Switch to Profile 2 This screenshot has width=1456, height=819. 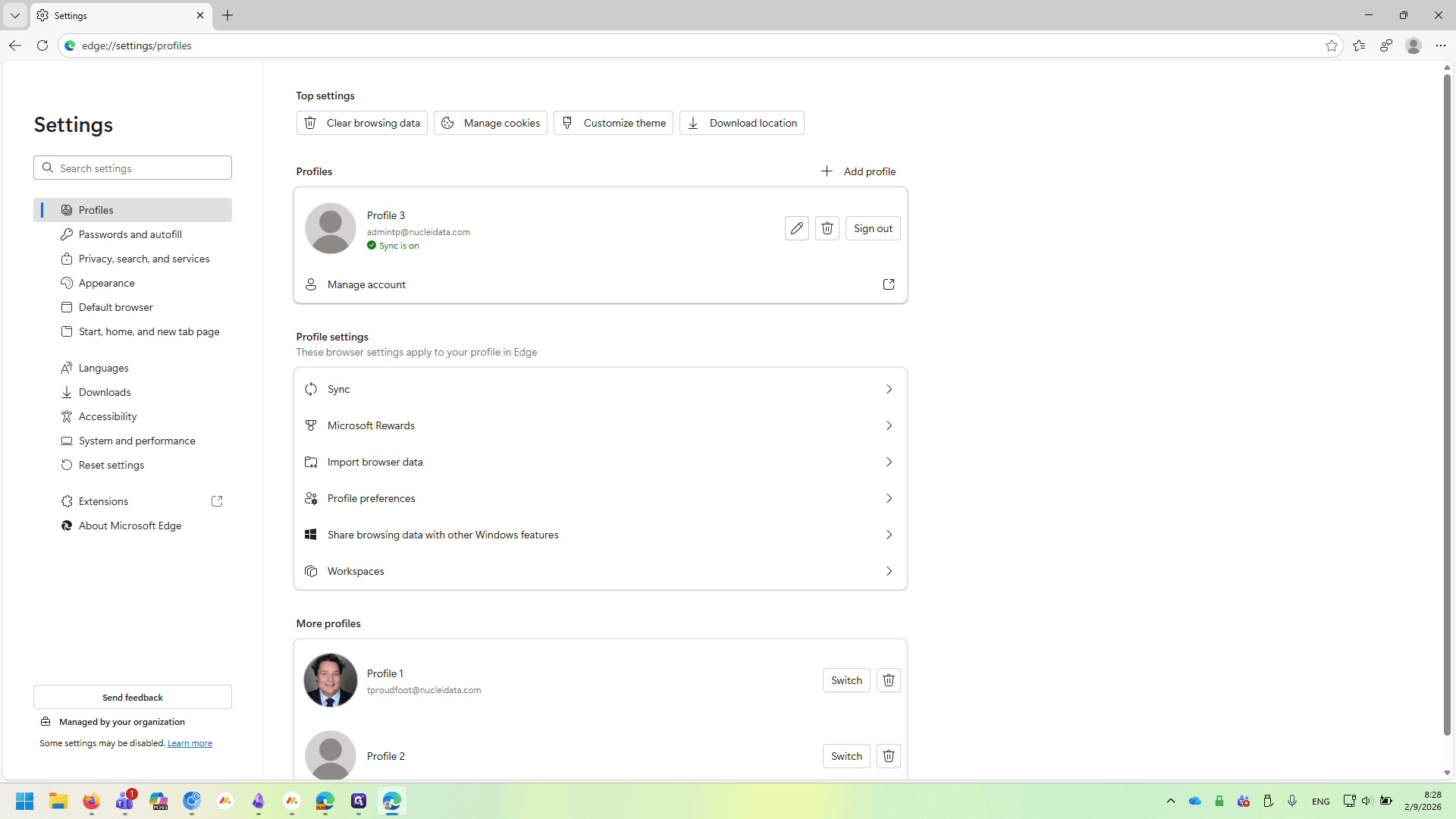[x=846, y=756]
